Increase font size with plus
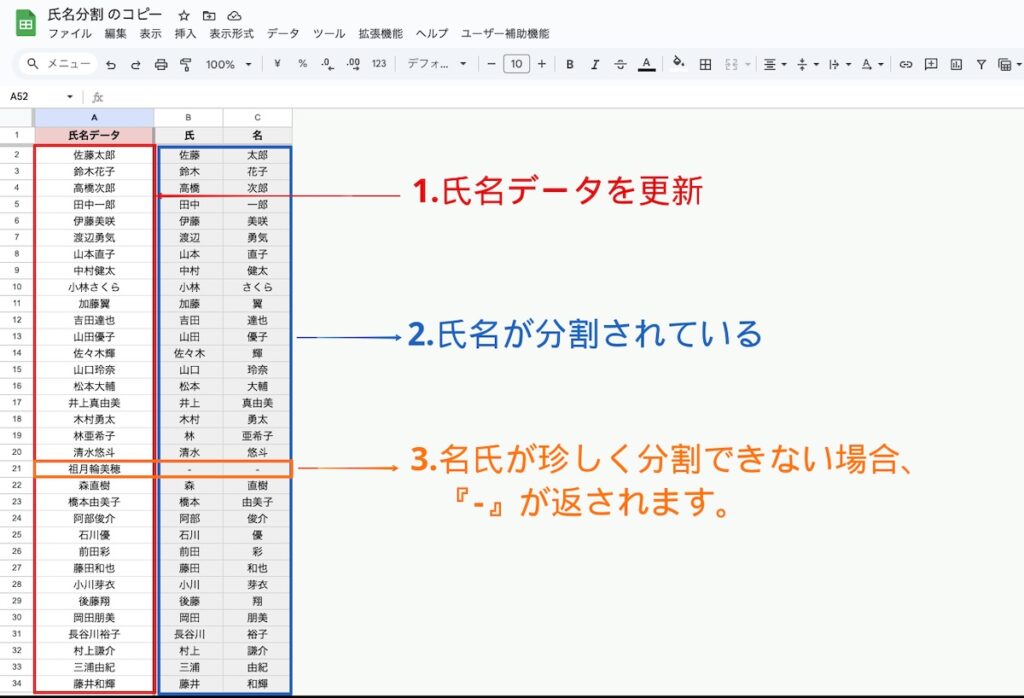Viewport: 1024px width, 698px height. pyautogui.click(x=541, y=64)
